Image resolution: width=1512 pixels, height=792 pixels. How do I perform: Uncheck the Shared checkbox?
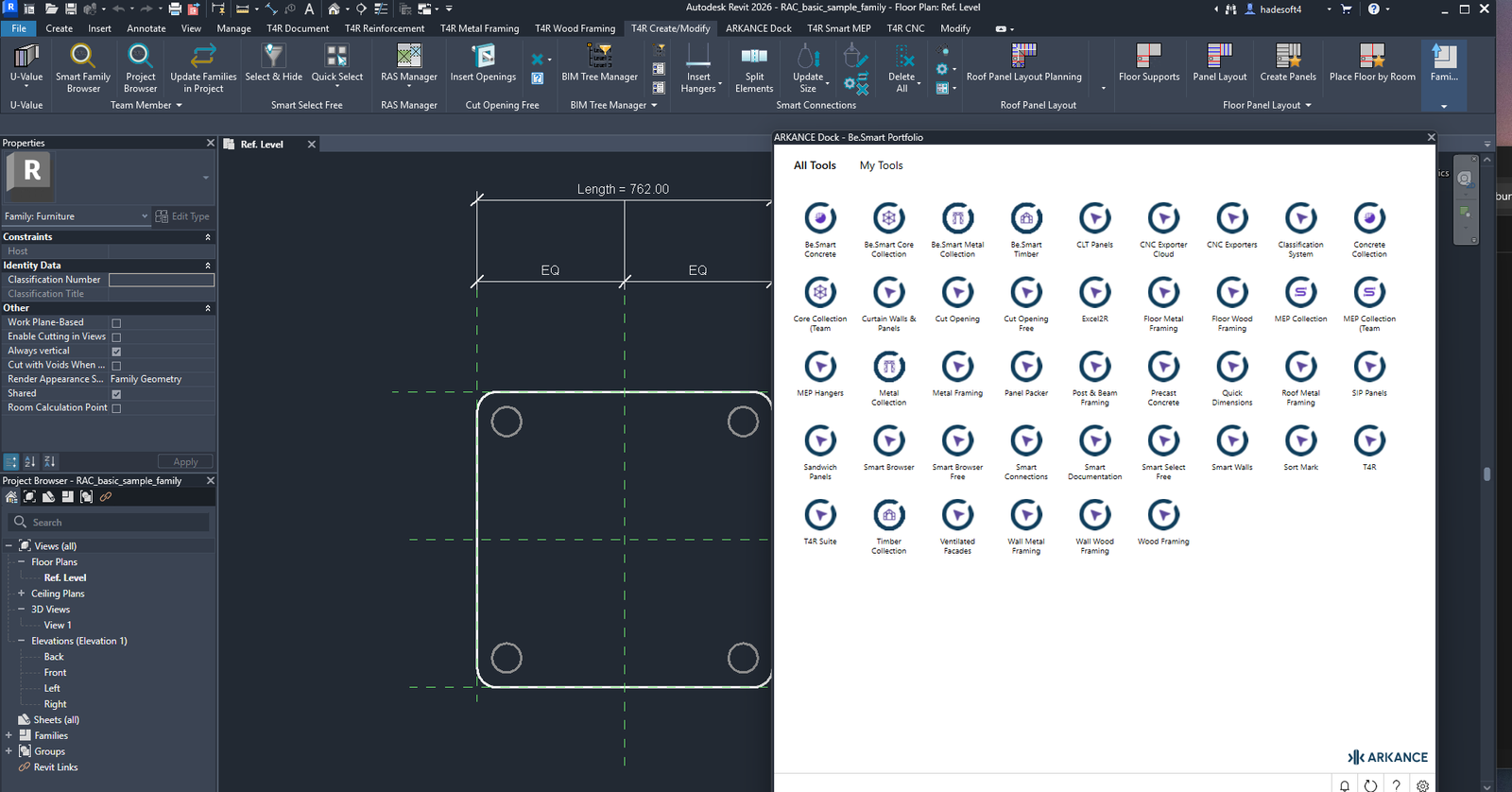[116, 394]
